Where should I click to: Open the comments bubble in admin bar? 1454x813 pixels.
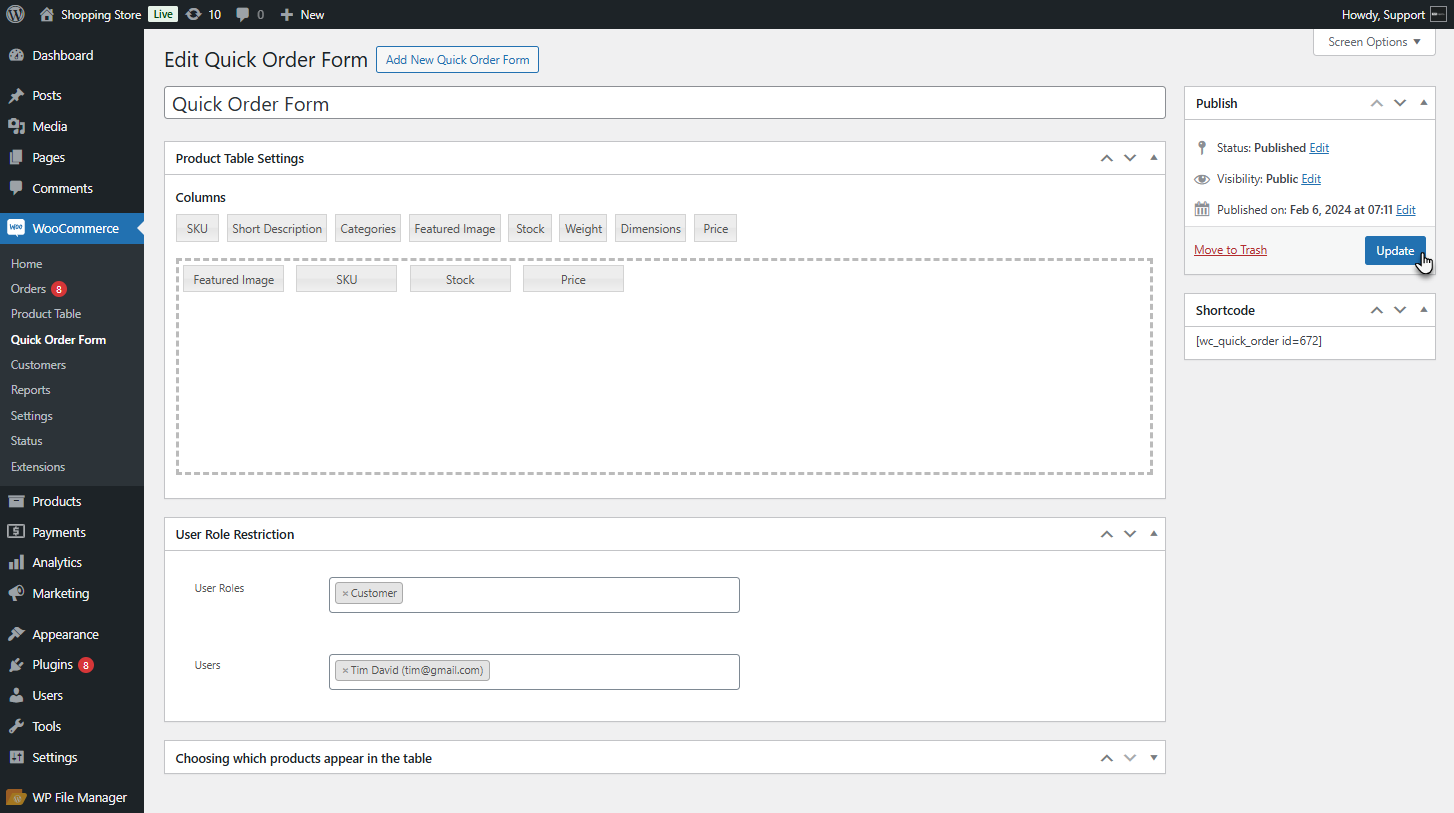243,14
